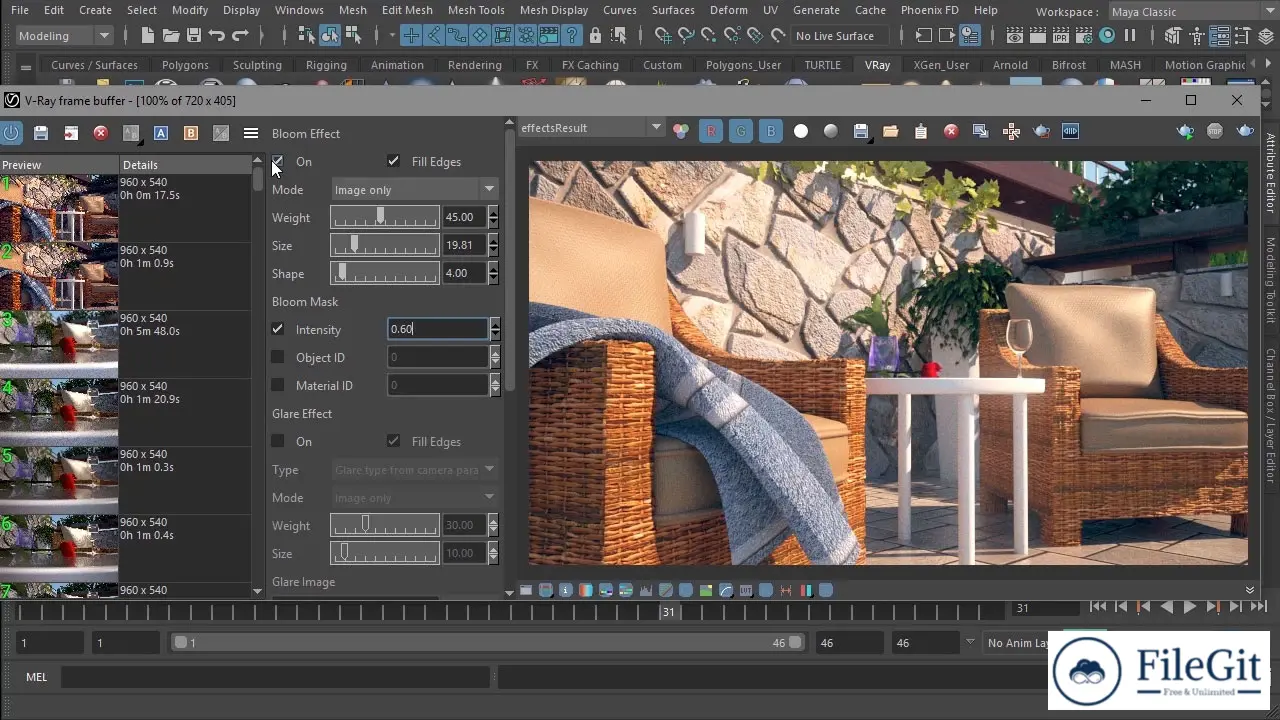Load image with the folder icon in VFB
Viewport: 1280px width, 720px height.
tap(891, 131)
